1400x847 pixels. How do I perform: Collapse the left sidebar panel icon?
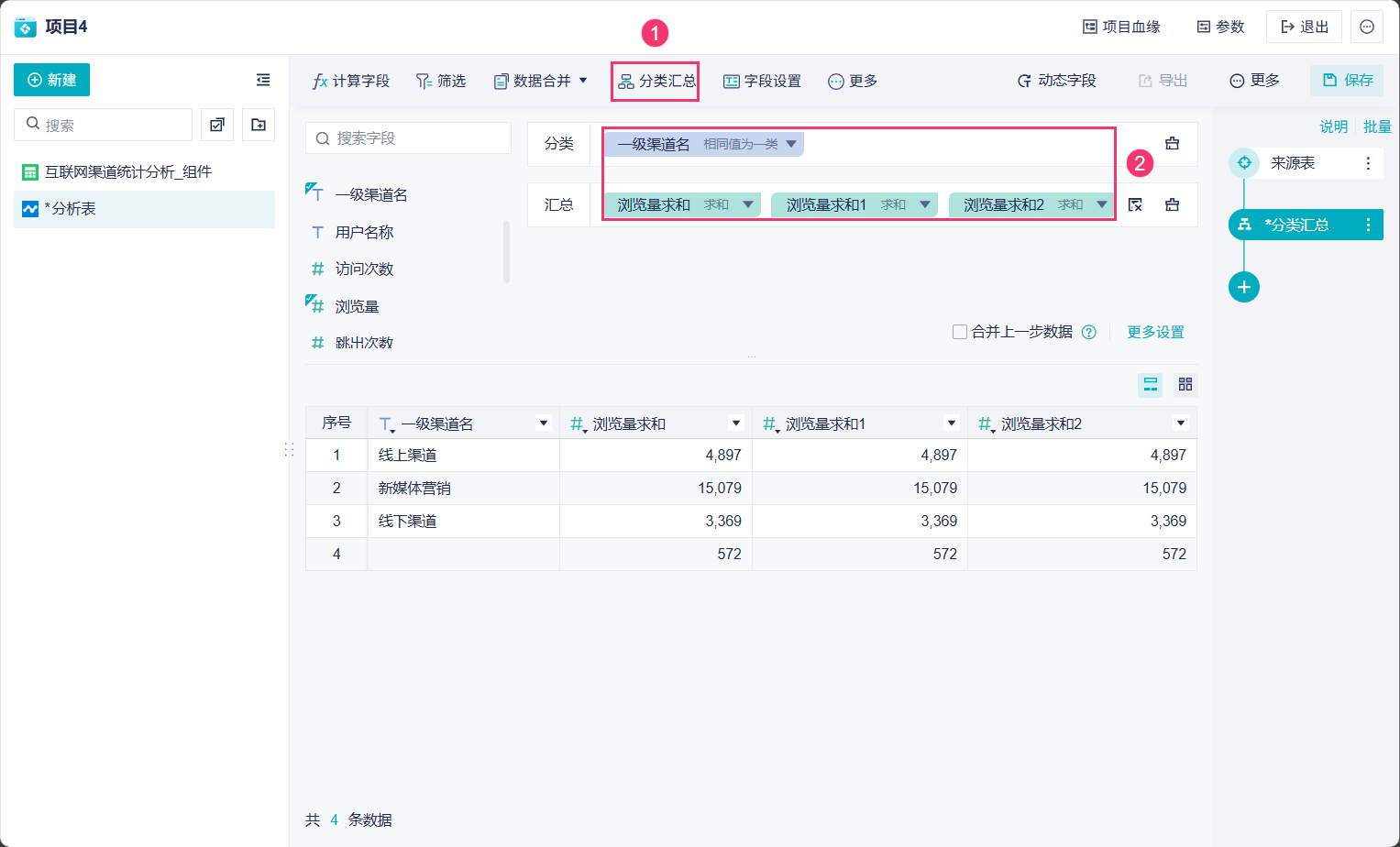[x=263, y=80]
